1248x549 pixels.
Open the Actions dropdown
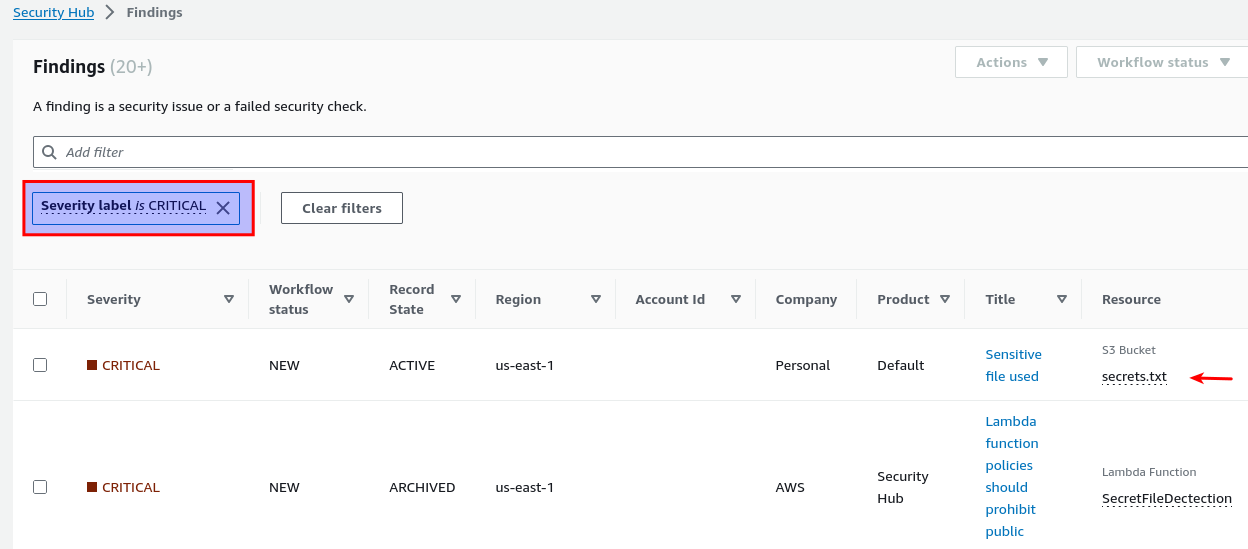pos(1011,62)
